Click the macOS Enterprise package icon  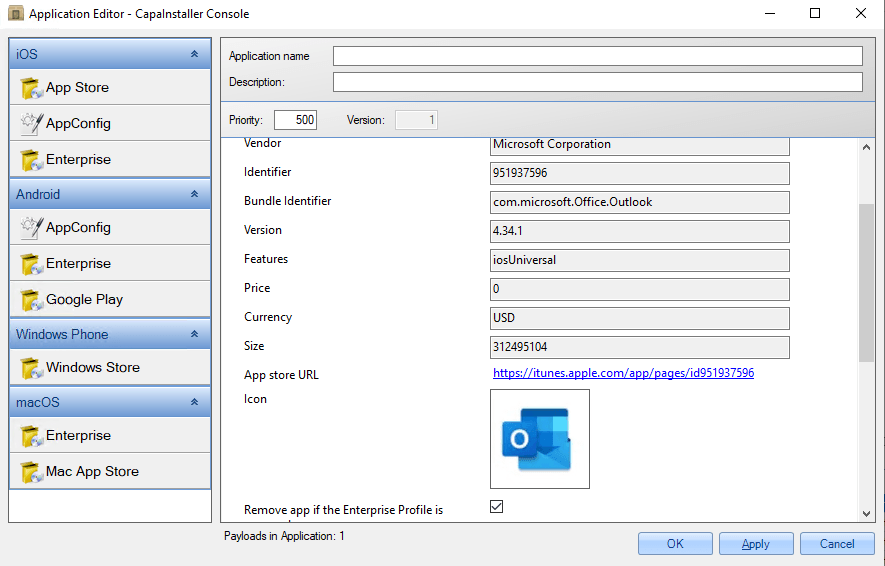(x=31, y=436)
